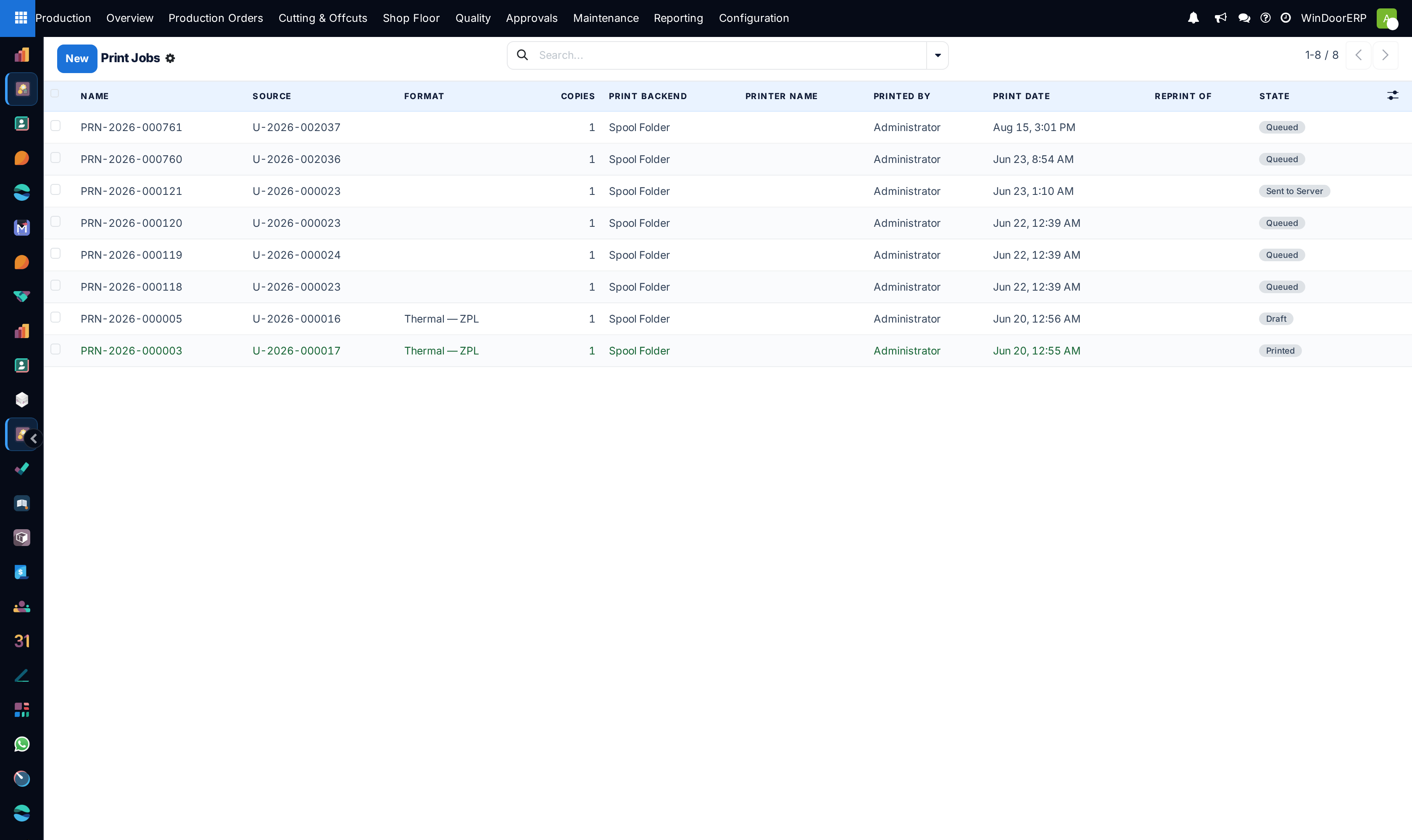Open the Maintenance menu
Screen dimensions: 1412x840
(x=606, y=18)
